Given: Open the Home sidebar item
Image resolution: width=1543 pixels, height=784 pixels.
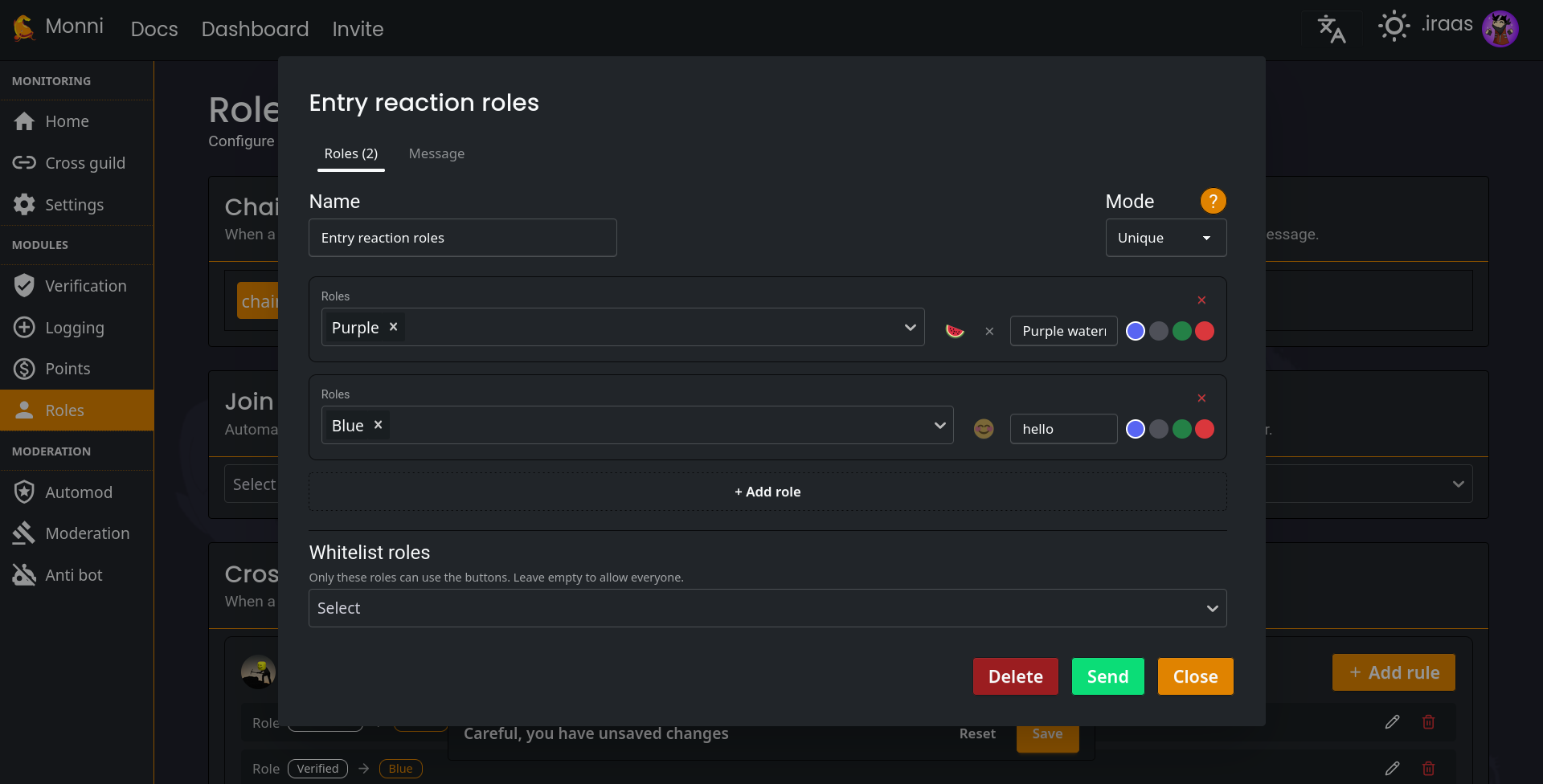Looking at the screenshot, I should coord(67,121).
